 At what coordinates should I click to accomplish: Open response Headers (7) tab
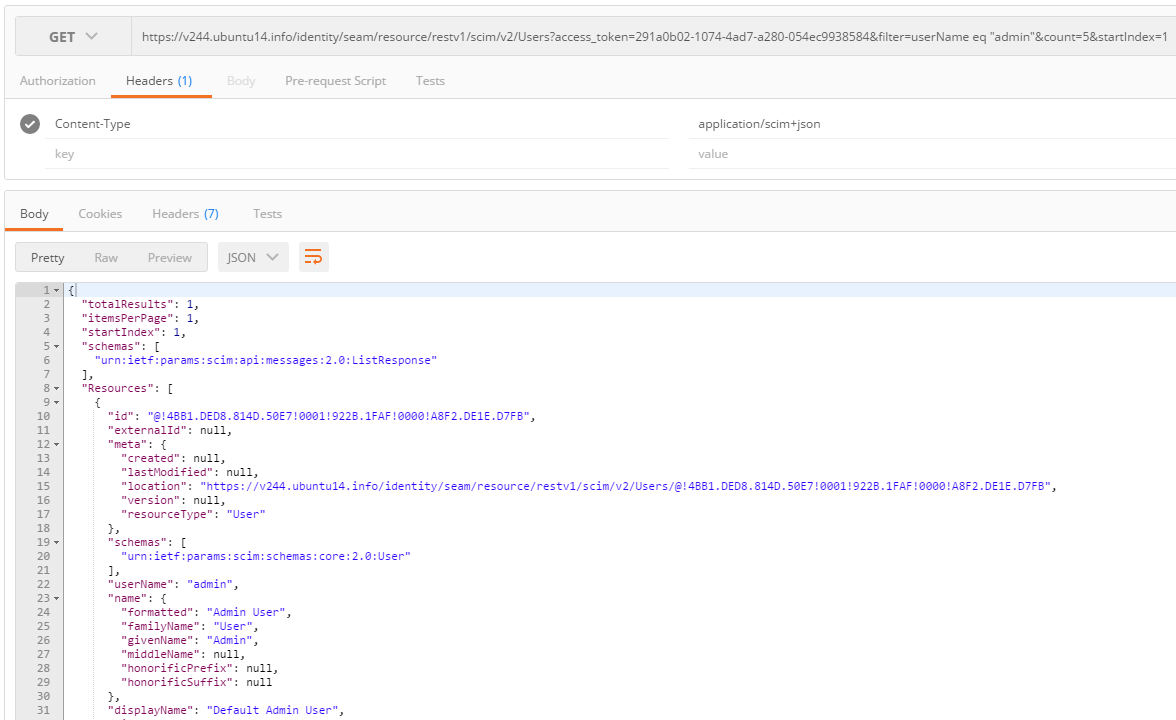[185, 214]
